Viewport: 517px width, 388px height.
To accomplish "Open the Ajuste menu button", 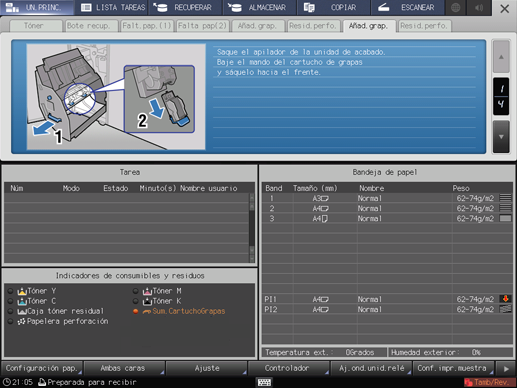I will click(207, 368).
